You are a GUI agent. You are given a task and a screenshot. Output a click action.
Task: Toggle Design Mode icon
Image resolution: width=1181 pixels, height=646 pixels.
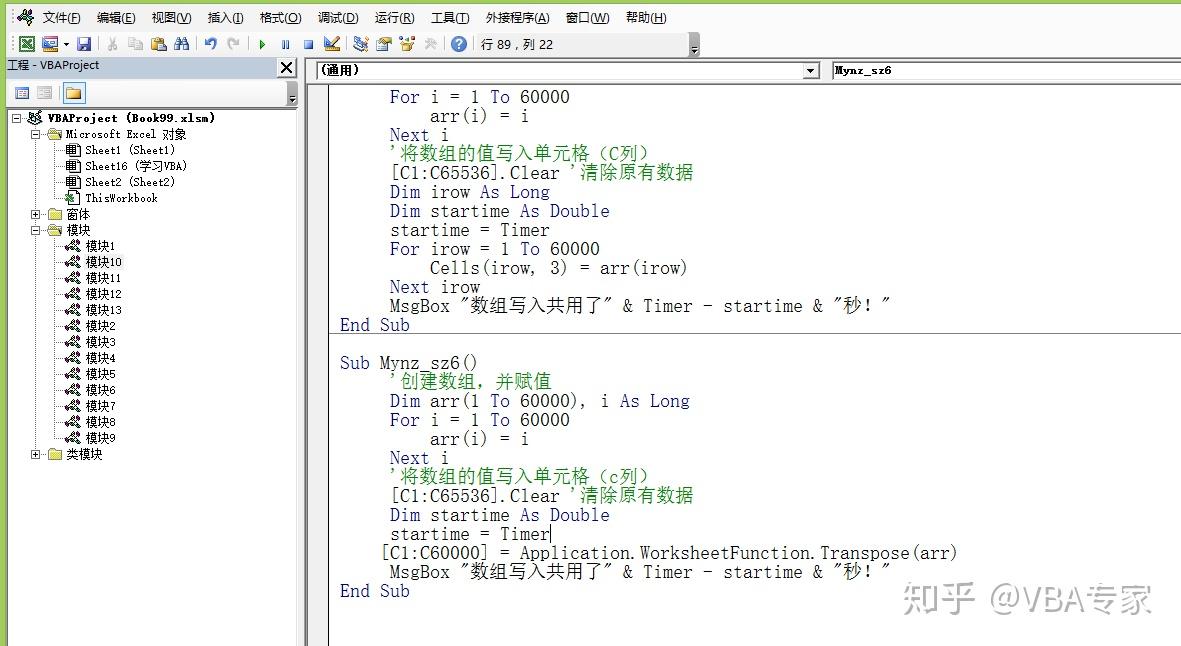pyautogui.click(x=331, y=44)
